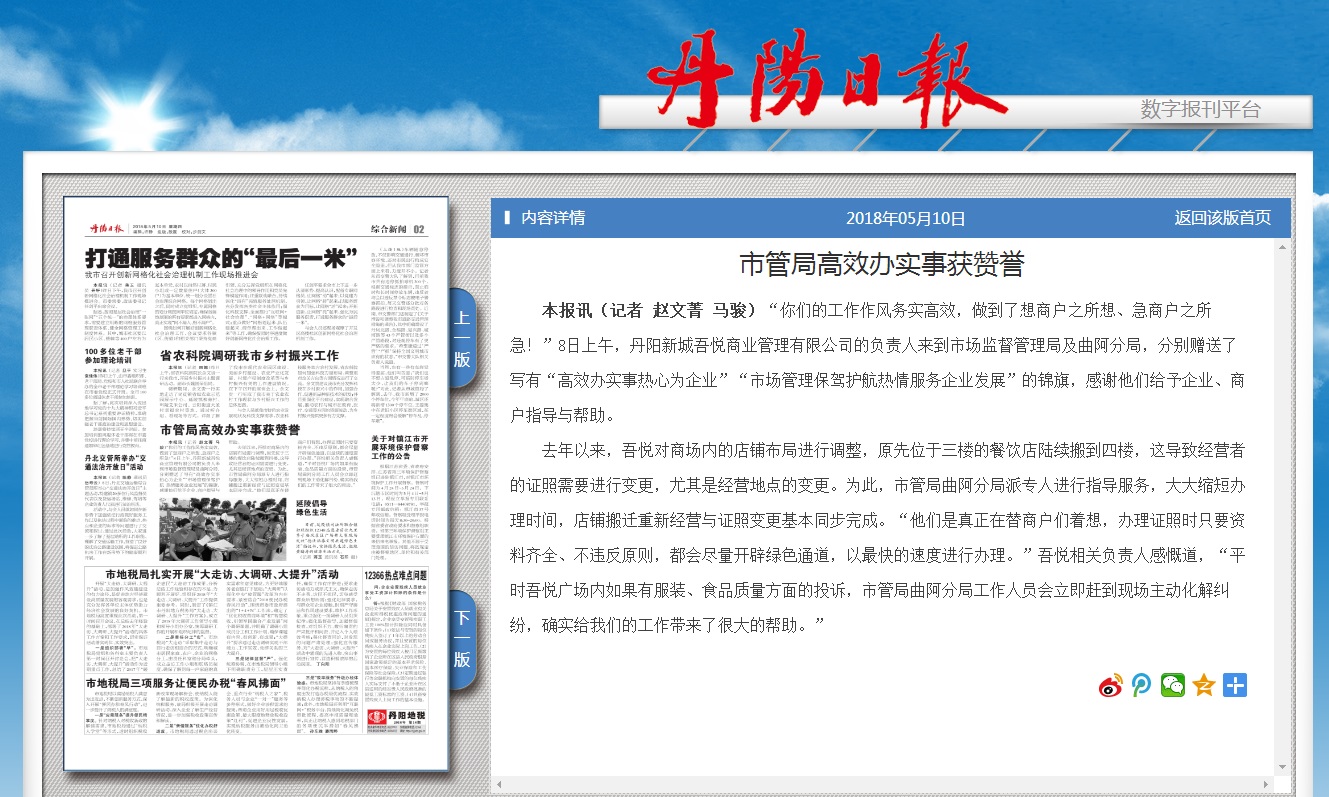Share article to Sina Weibo
The image size is (1329, 797).
coord(1111,685)
